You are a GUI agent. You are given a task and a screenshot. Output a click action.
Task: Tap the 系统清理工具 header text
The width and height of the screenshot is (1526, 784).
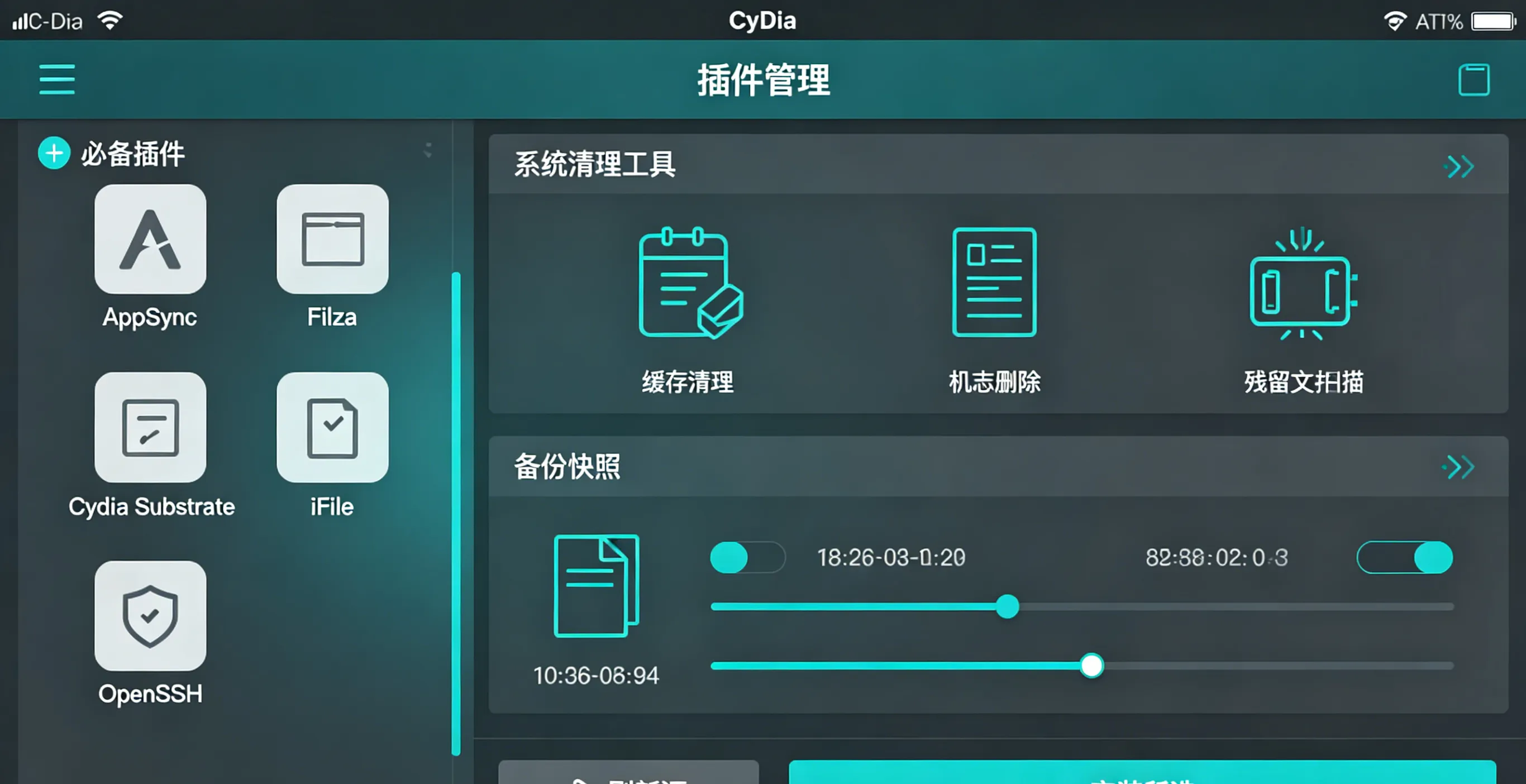595,164
